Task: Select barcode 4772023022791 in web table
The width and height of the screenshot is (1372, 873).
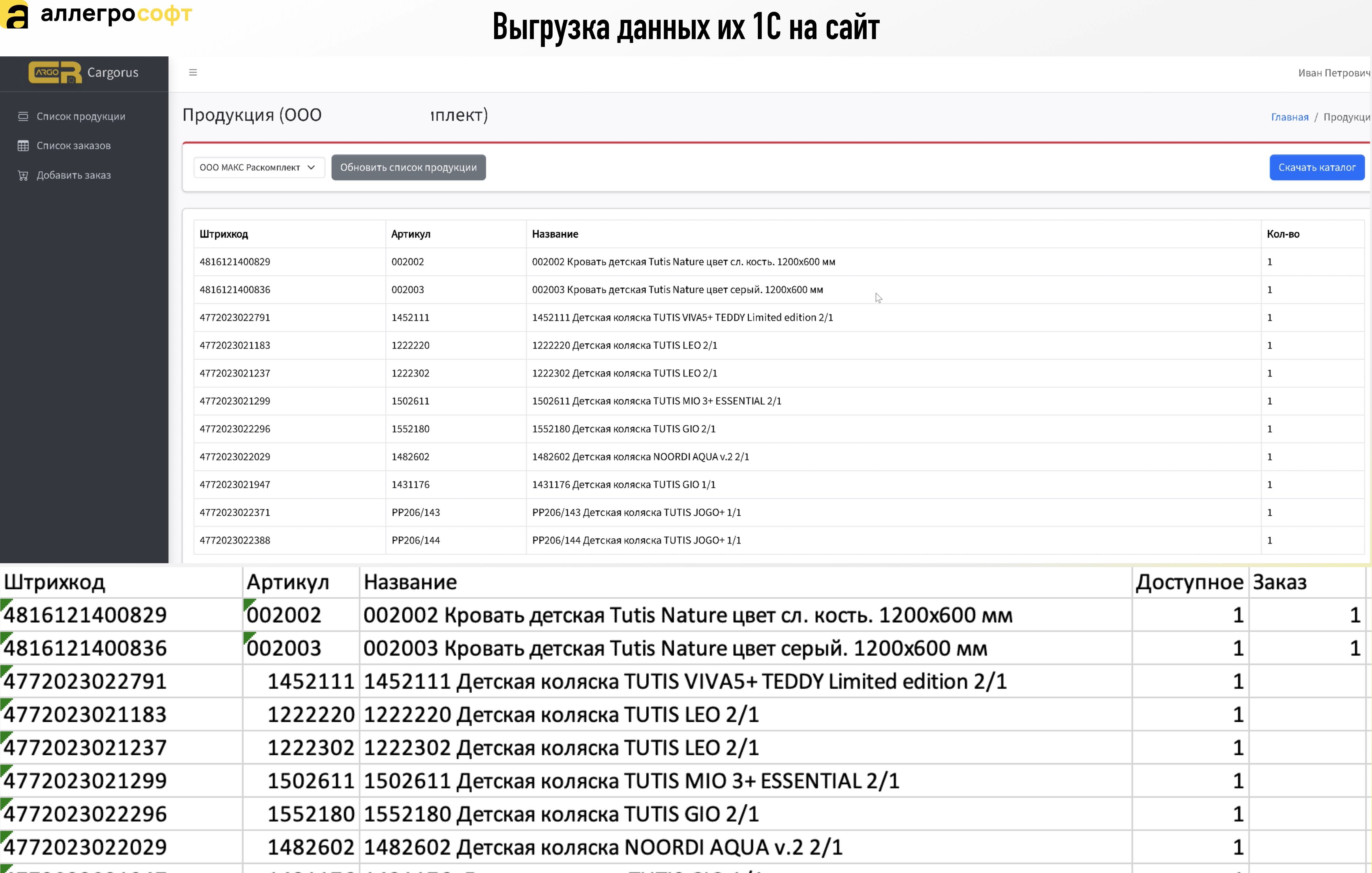Action: pos(235,318)
